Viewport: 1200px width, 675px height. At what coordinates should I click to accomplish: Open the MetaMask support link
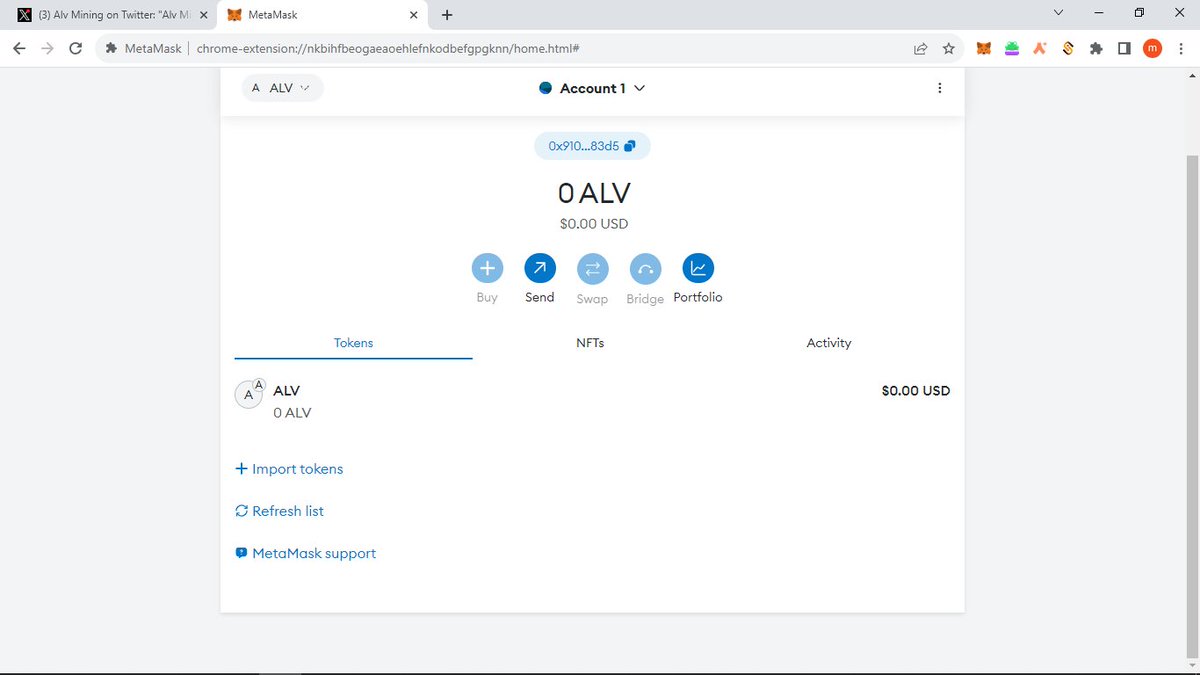point(305,553)
